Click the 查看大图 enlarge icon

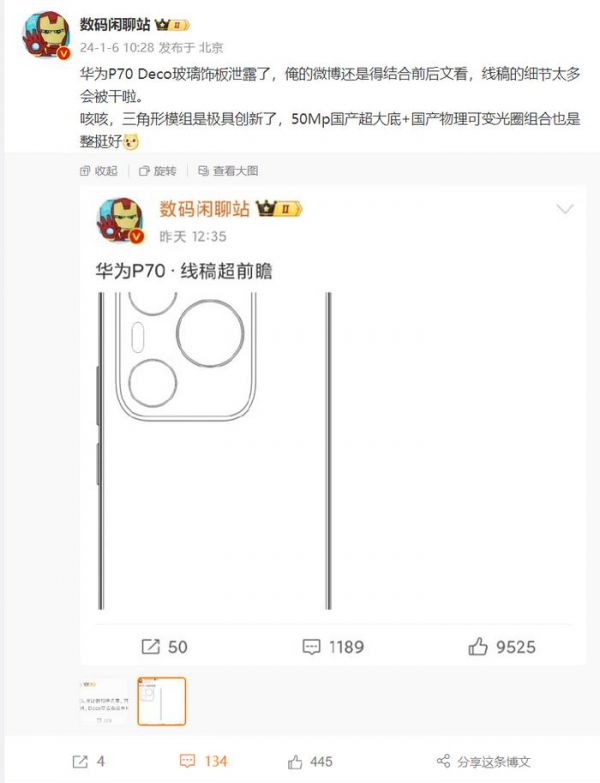click(203, 171)
